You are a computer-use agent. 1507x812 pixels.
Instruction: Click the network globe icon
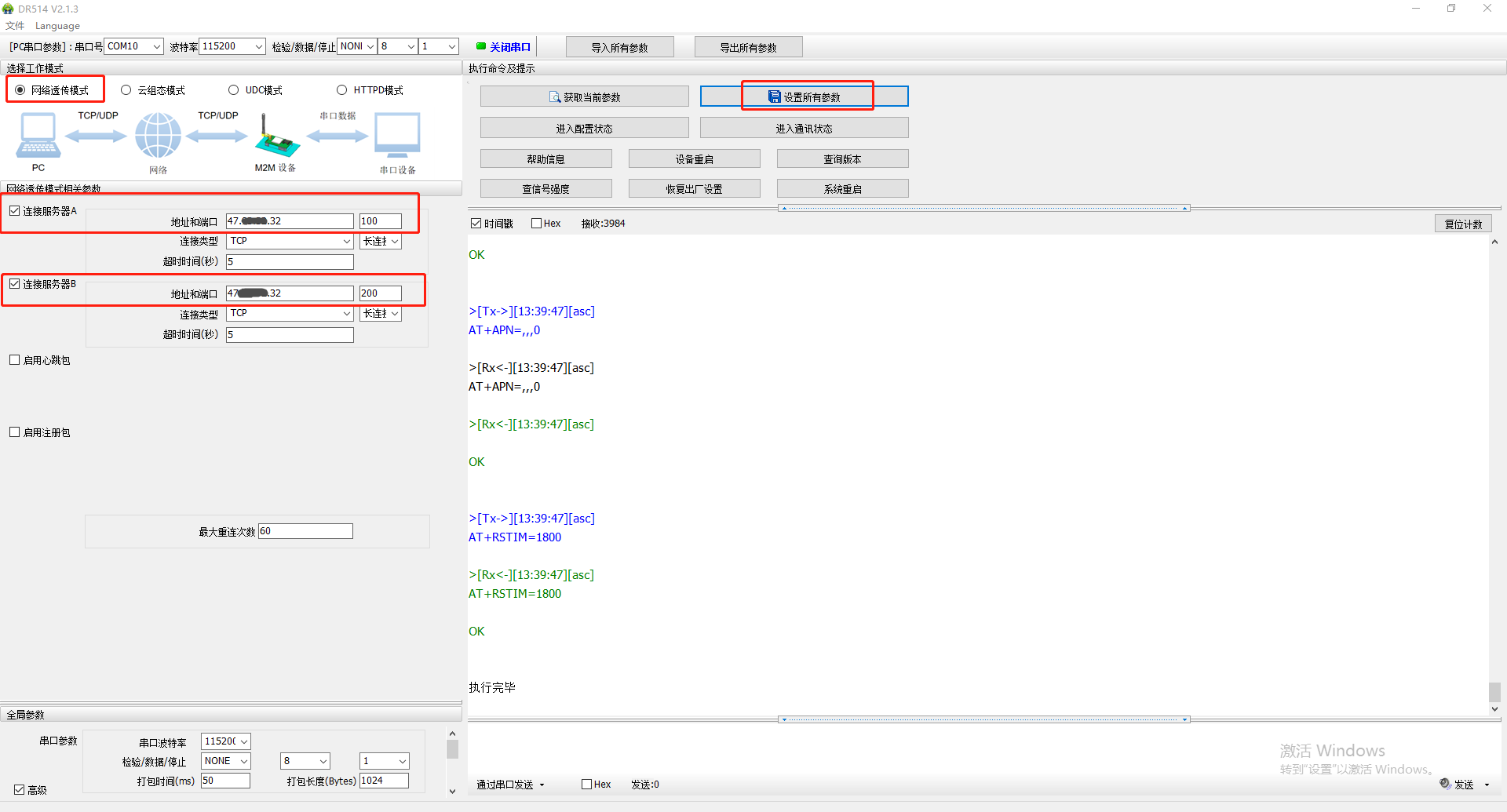158,135
